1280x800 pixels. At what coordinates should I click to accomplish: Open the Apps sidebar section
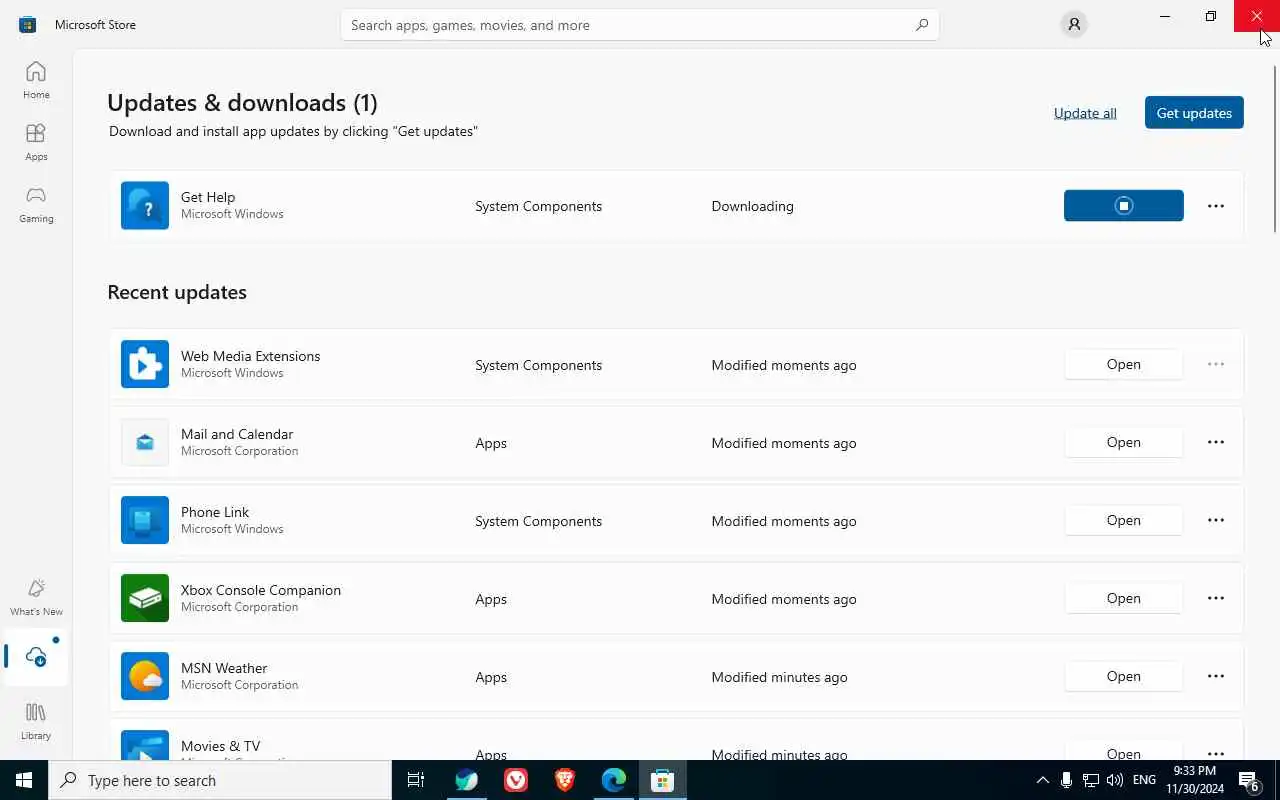coord(36,142)
